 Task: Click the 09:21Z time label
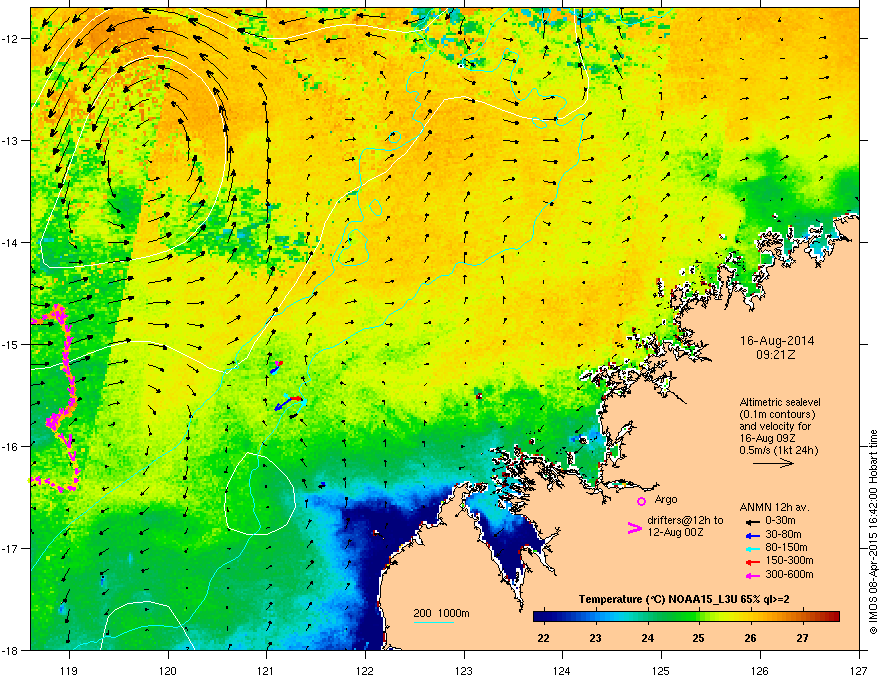pyautogui.click(x=776, y=355)
